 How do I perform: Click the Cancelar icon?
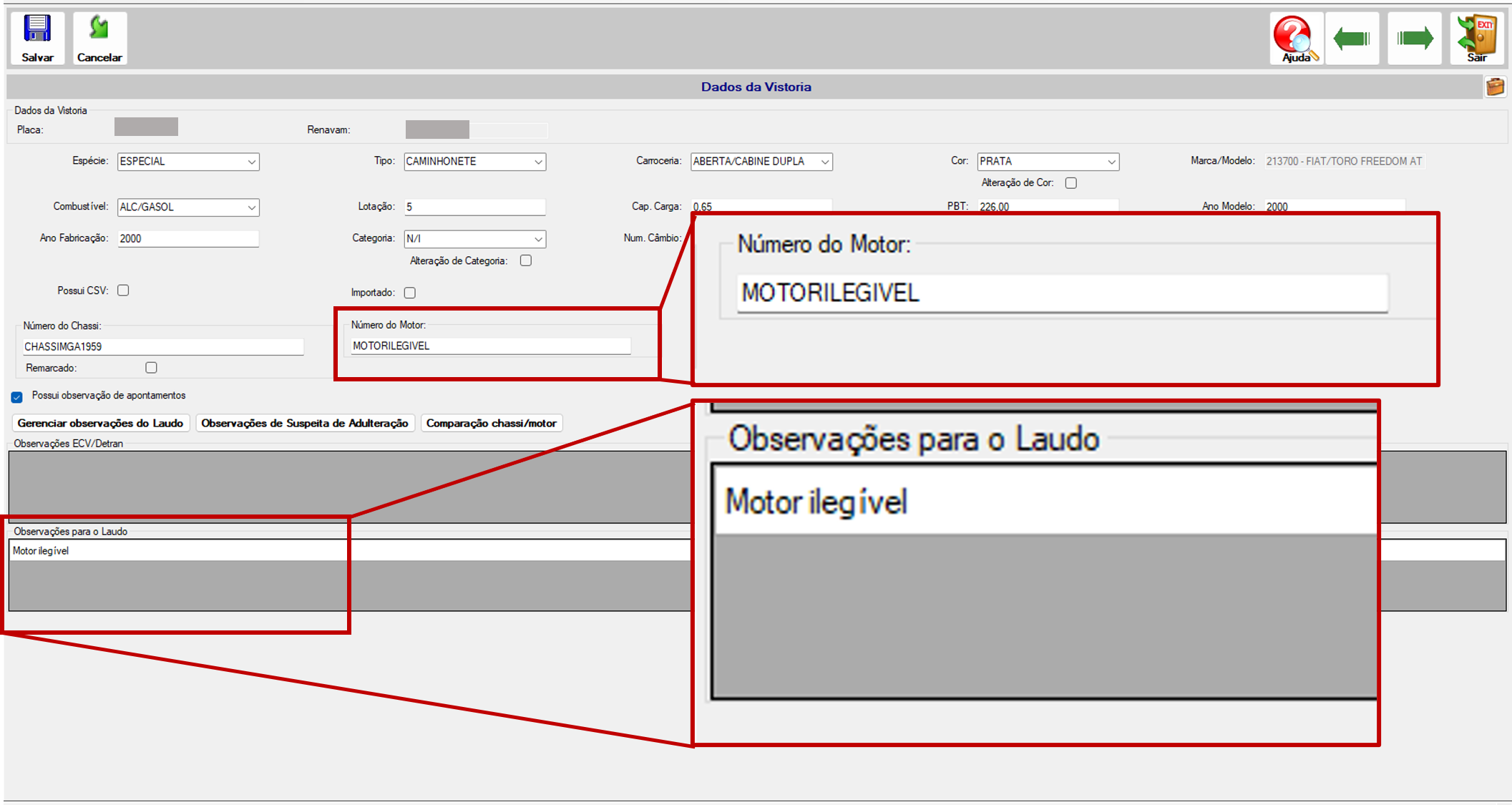(x=99, y=39)
